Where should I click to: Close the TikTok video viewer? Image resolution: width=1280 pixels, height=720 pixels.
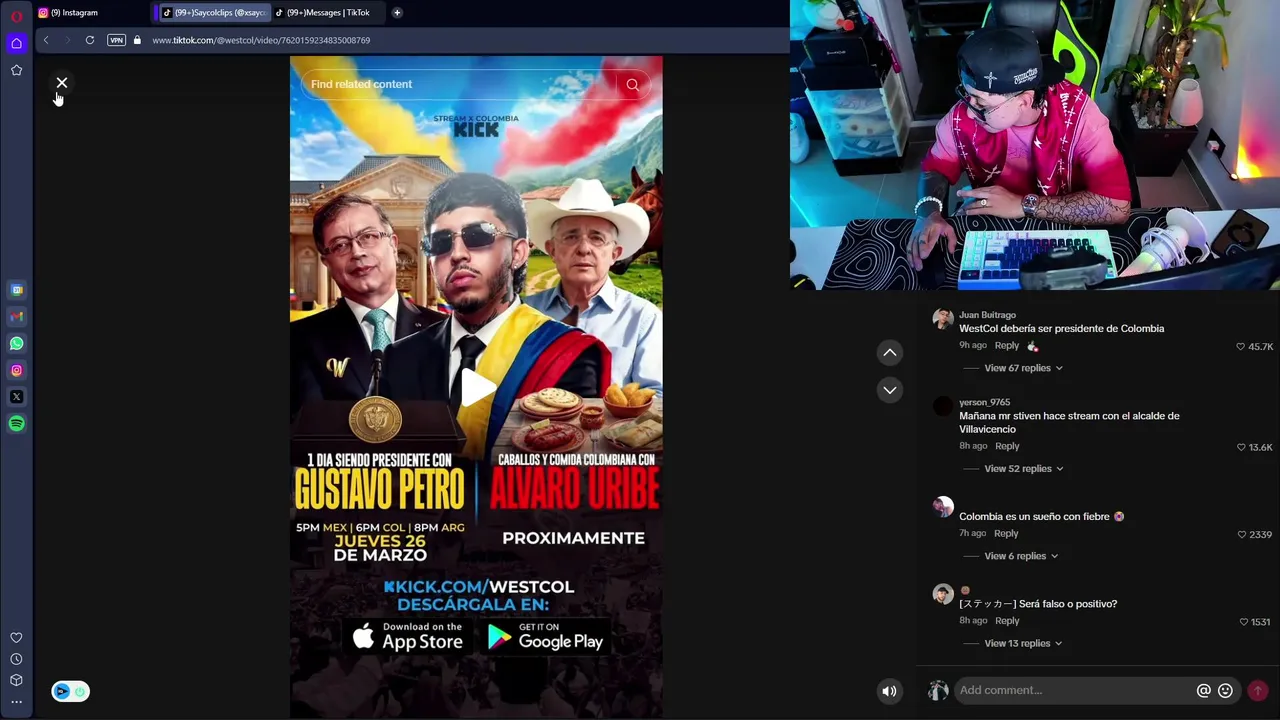point(62,83)
